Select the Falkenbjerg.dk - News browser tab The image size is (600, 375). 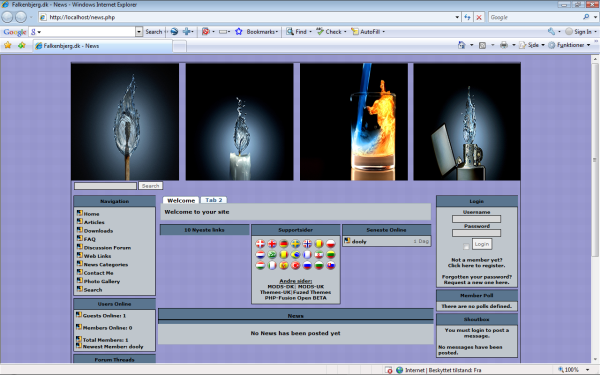pos(103,46)
